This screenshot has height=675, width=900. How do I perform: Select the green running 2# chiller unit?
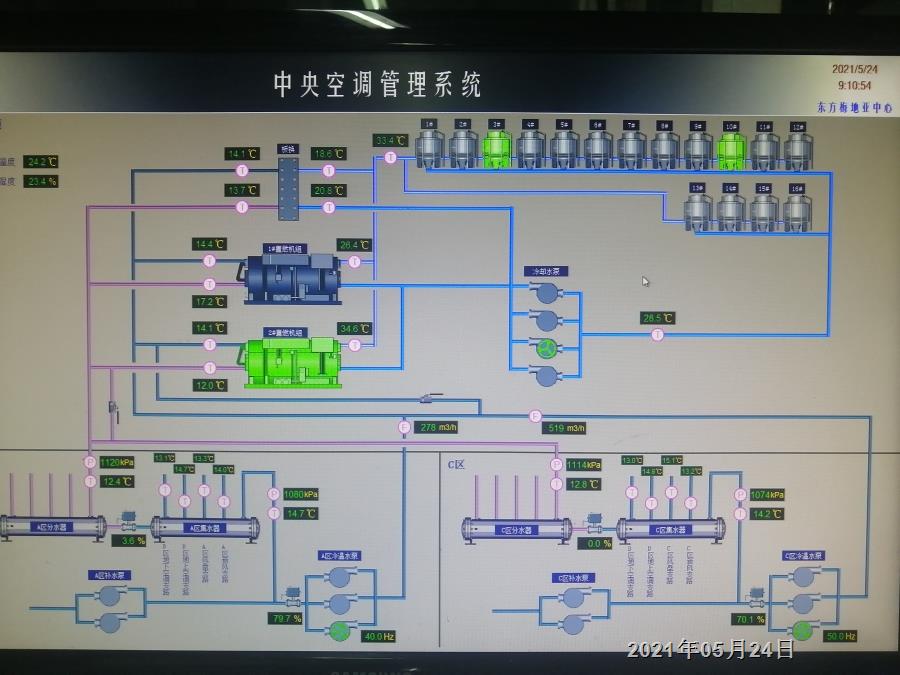click(x=291, y=362)
